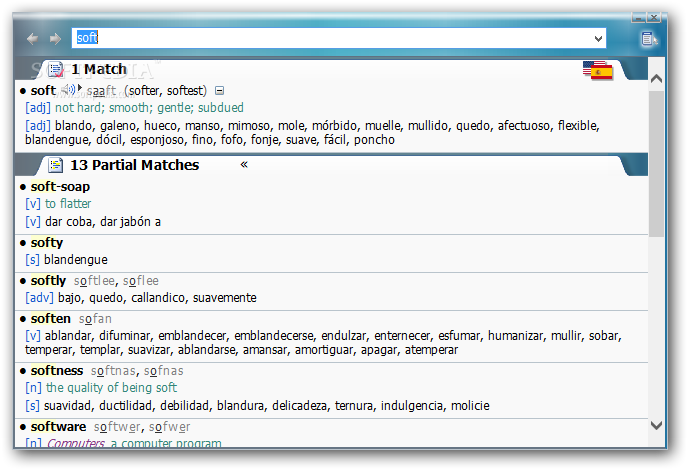Play pronunciation audio for soft
This screenshot has width=688, height=470.
pos(68,90)
